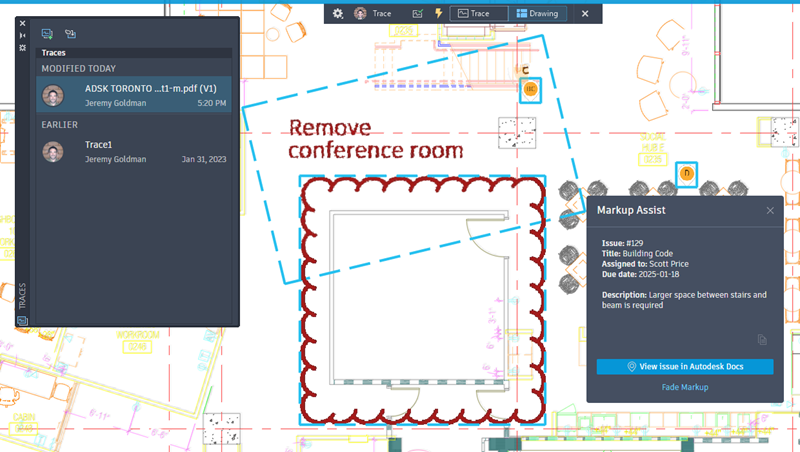
Task: Click the trace checkmark icon in toolbar
Action: tap(417, 14)
